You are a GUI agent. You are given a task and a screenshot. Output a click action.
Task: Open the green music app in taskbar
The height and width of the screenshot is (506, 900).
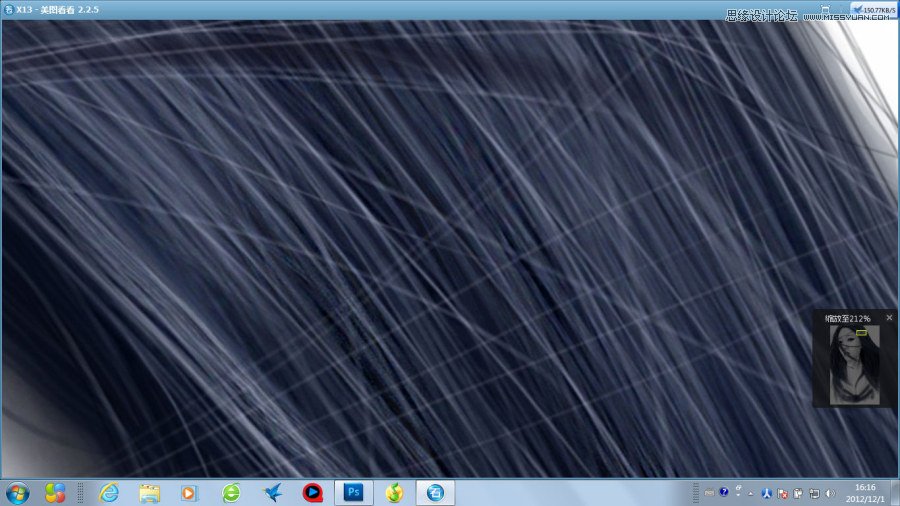click(x=394, y=493)
